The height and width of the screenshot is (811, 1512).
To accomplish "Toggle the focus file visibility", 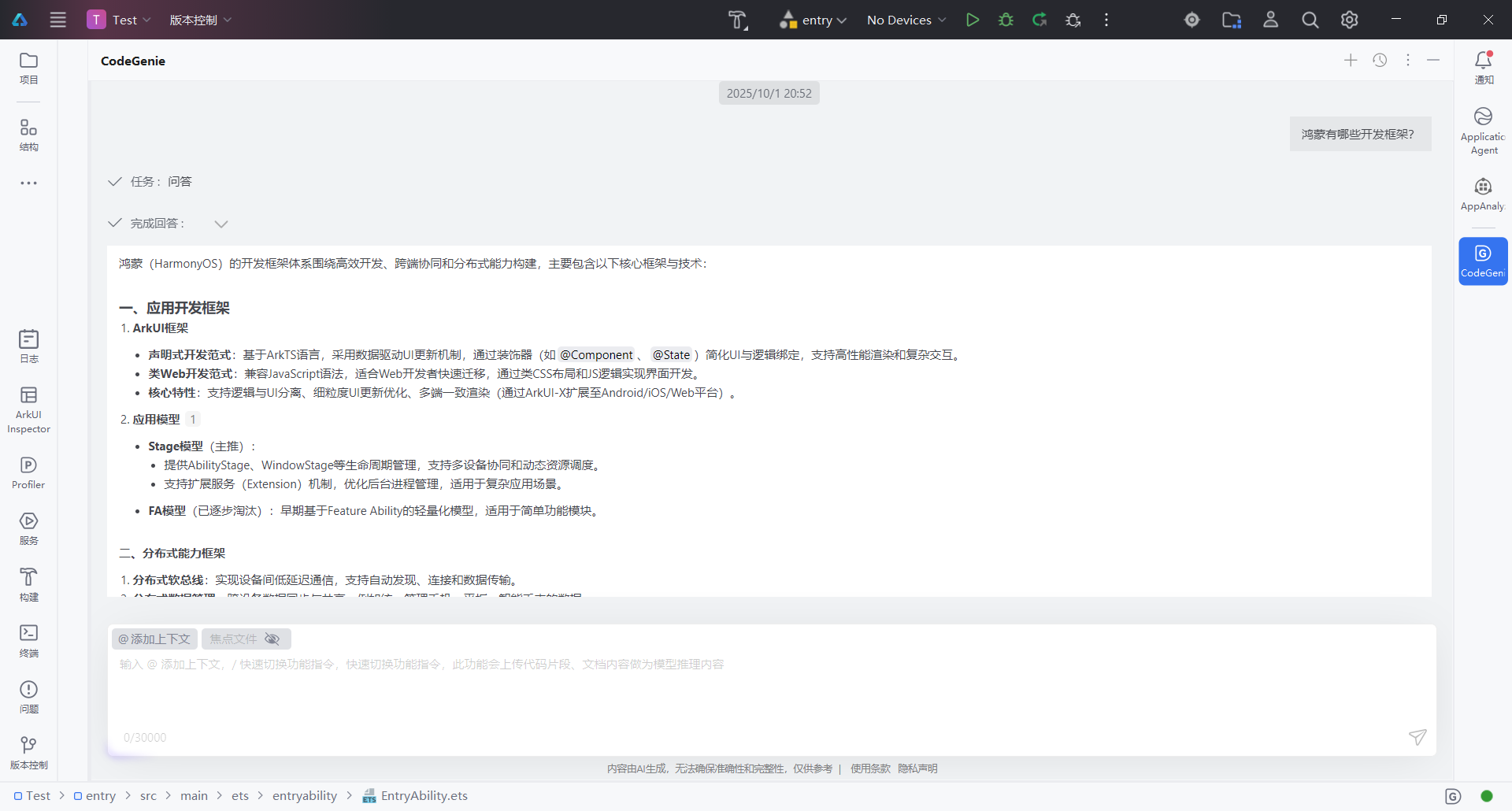I will [x=272, y=639].
